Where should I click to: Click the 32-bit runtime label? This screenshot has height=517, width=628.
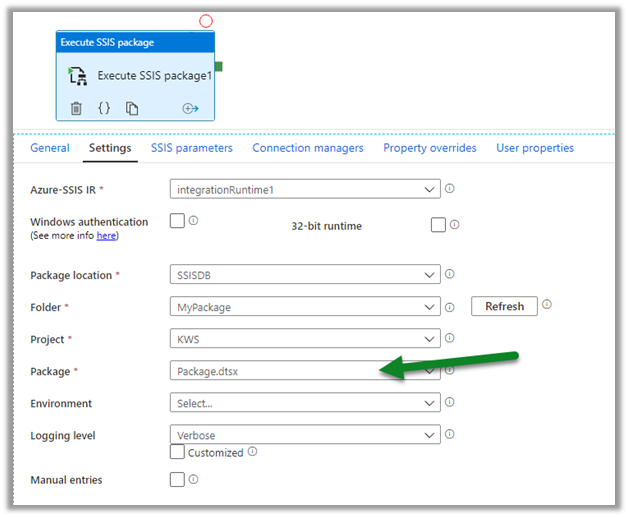coord(326,226)
